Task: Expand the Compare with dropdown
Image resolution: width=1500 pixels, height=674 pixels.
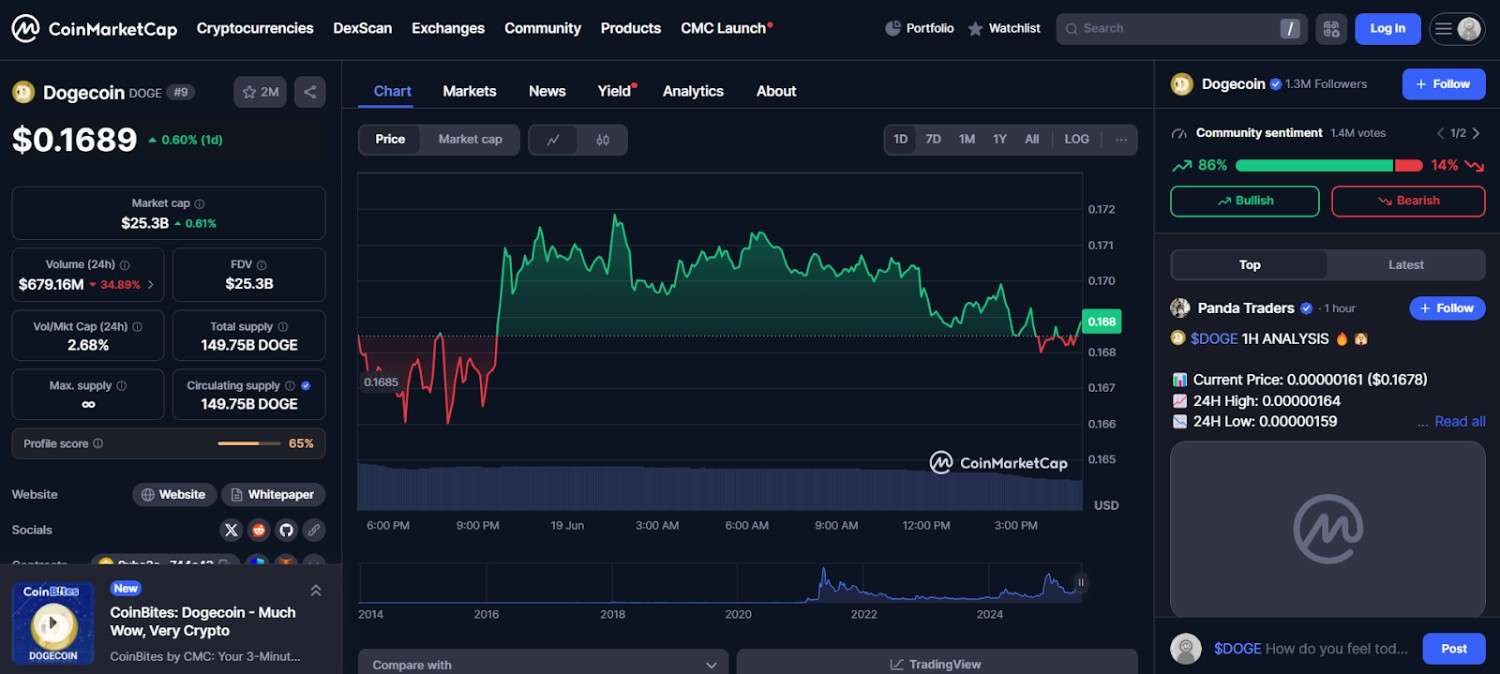Action: [x=544, y=664]
